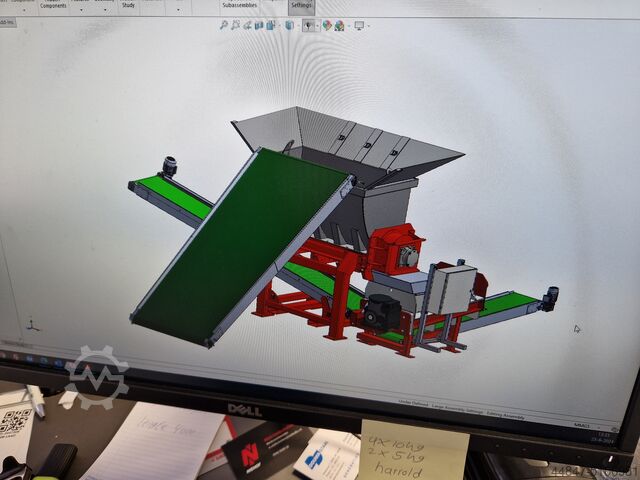Image resolution: width=640 pixels, height=480 pixels.
Task: Toggle the Hide/Show Items visibility button
Action: point(308,25)
